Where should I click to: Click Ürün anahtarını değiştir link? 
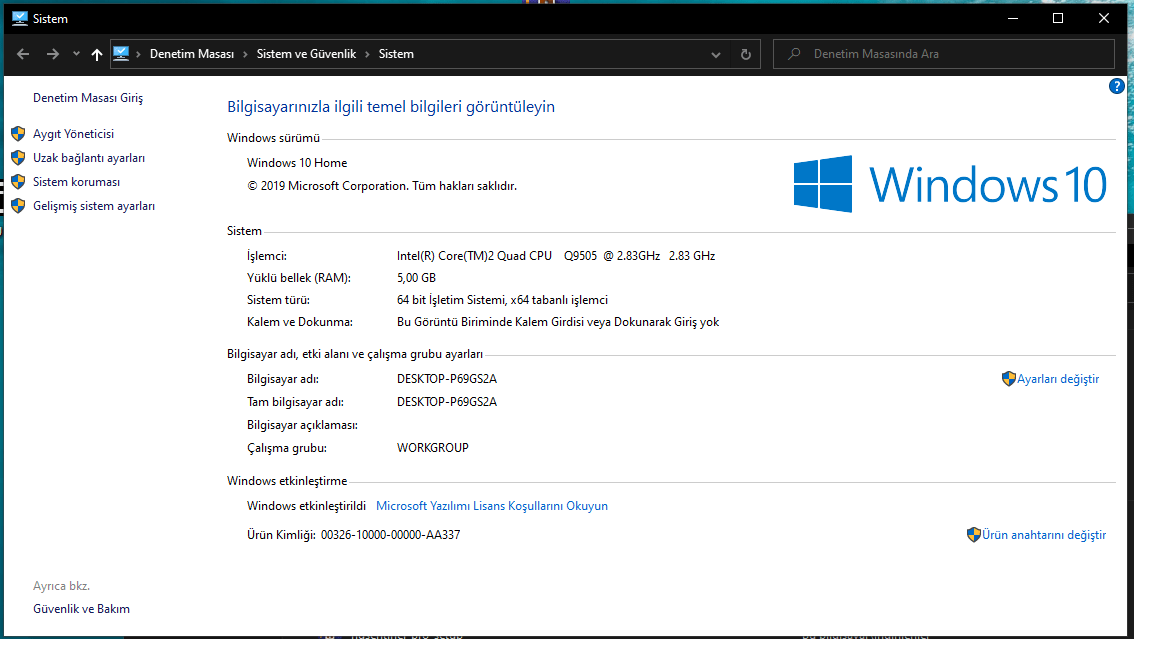click(1044, 535)
